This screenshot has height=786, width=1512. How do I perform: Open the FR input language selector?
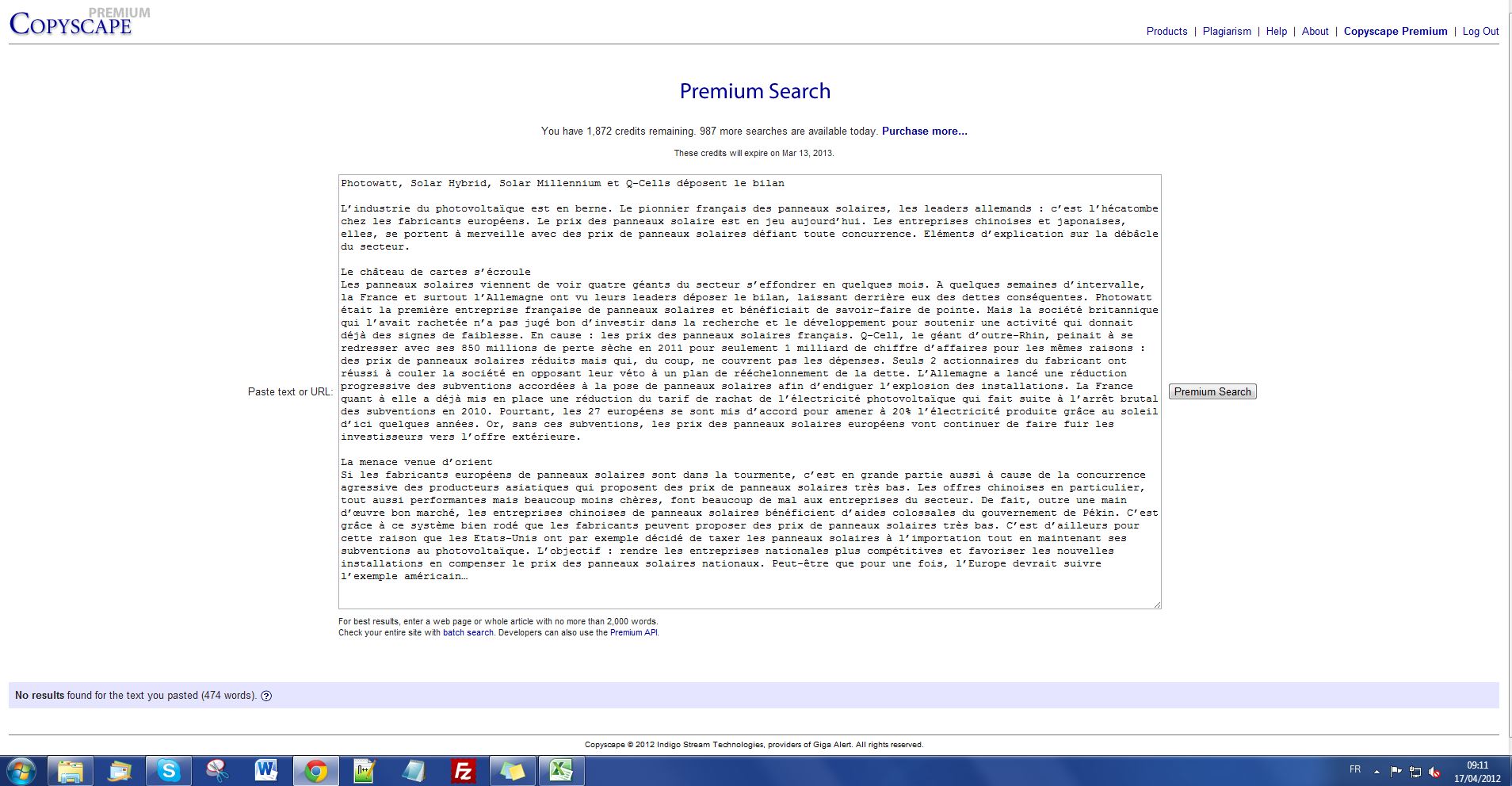click(1355, 769)
